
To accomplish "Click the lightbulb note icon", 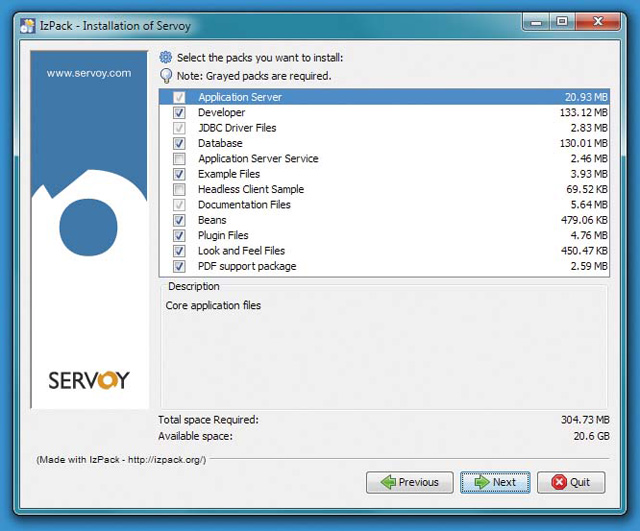I will (166, 76).
